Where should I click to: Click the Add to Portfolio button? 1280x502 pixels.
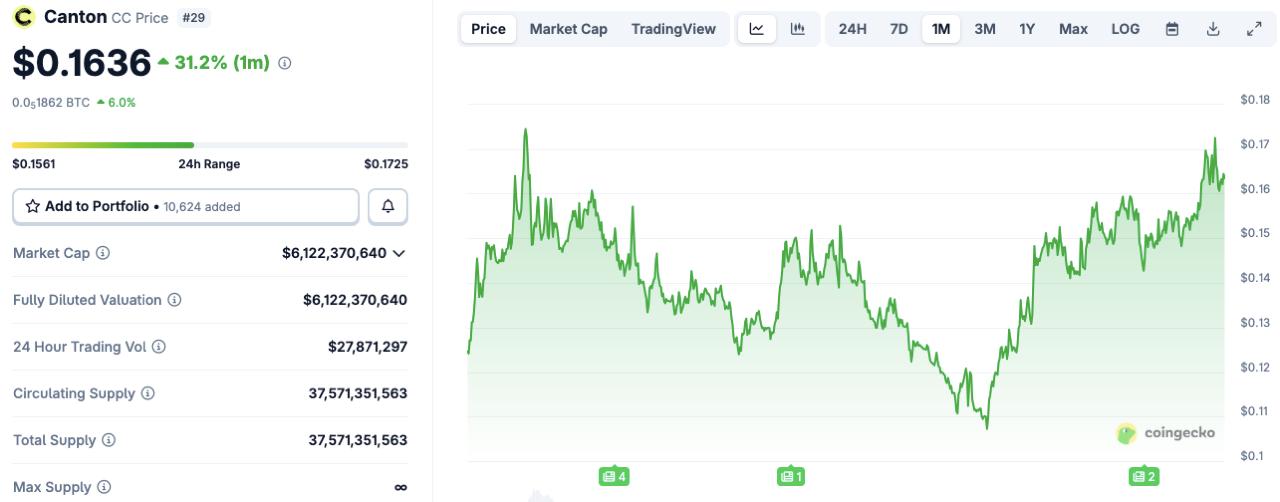pos(185,207)
